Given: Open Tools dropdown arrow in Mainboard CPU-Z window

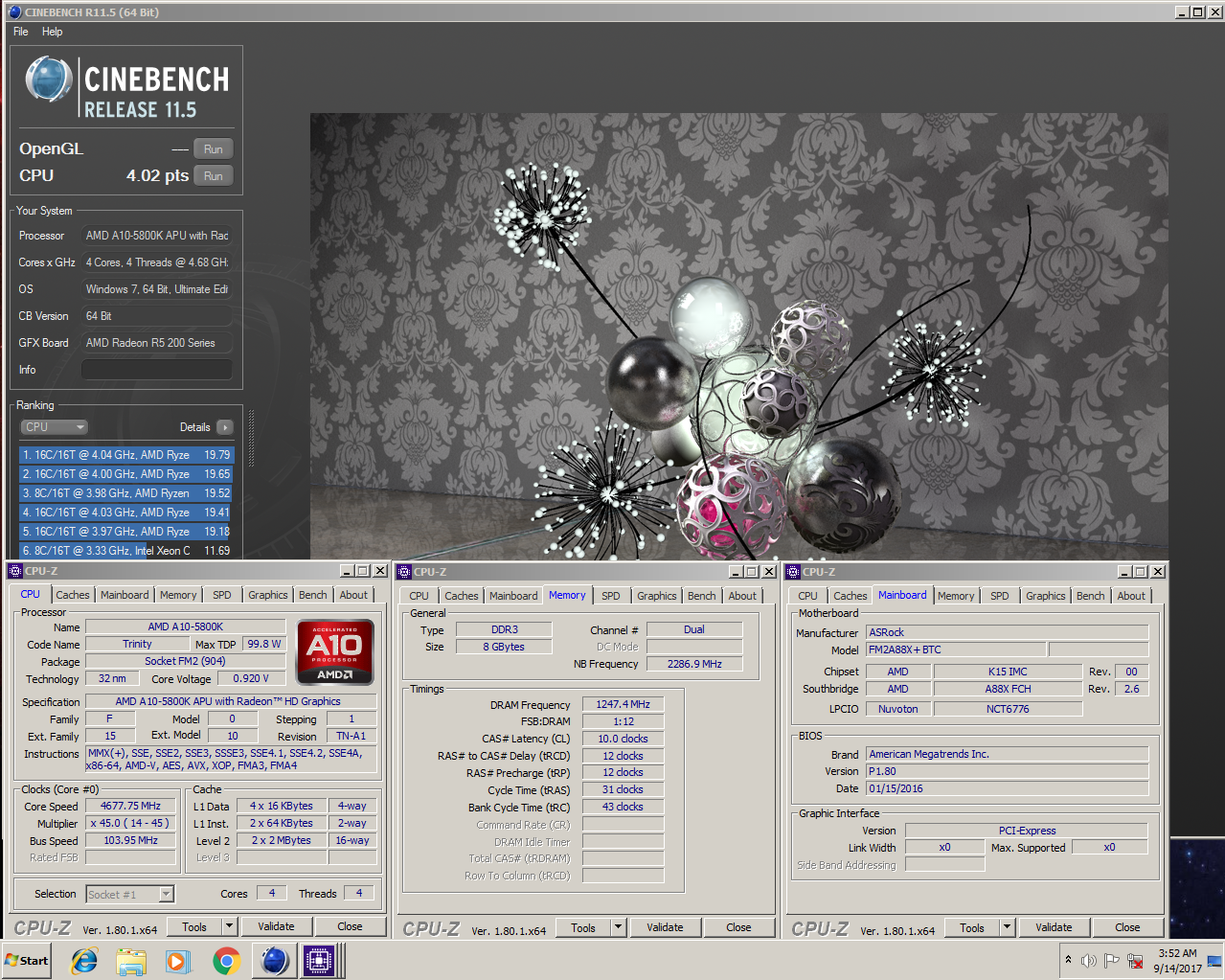Looking at the screenshot, I should pyautogui.click(x=1007, y=928).
